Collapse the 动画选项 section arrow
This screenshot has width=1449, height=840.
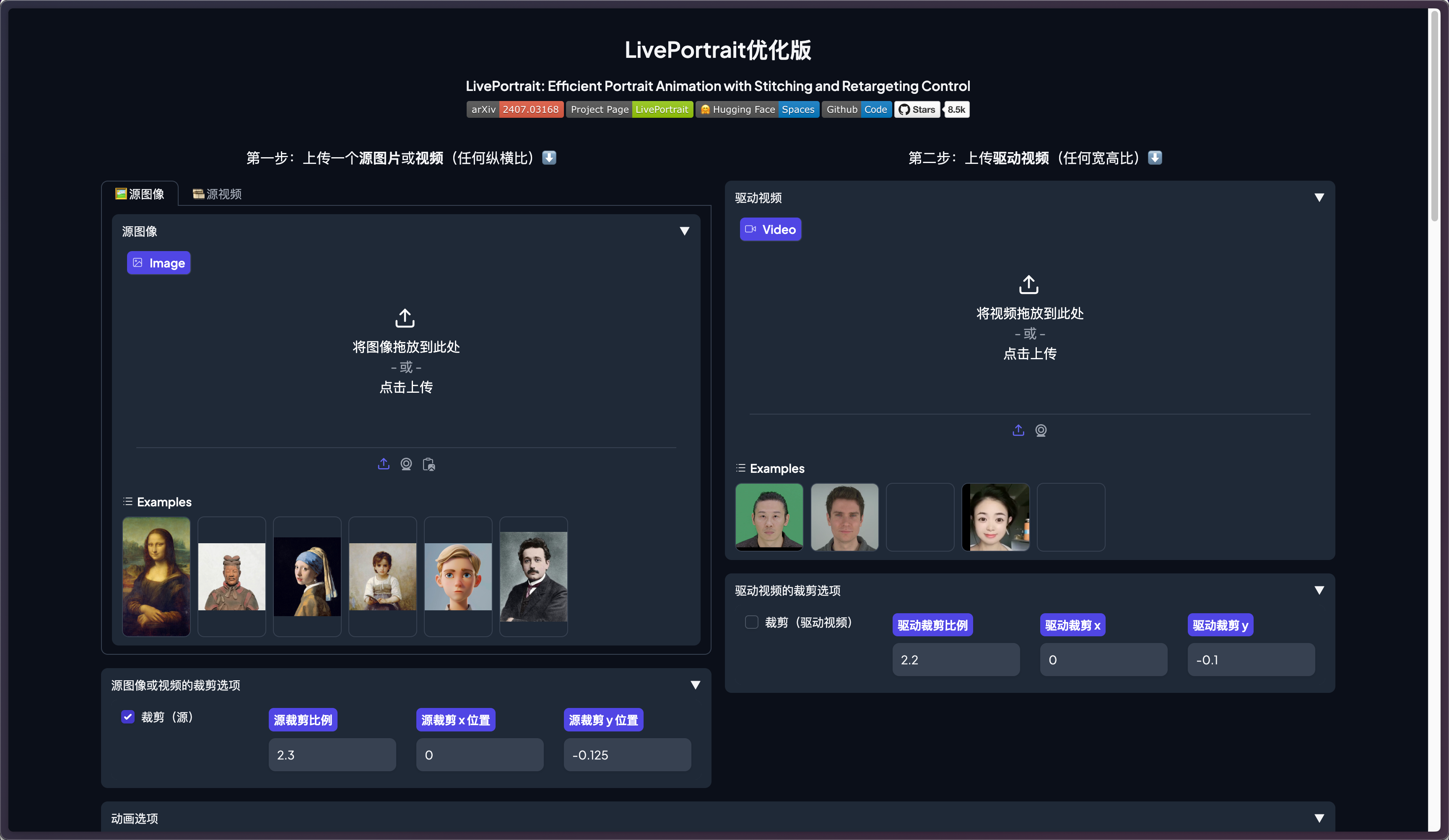pos(1319,818)
